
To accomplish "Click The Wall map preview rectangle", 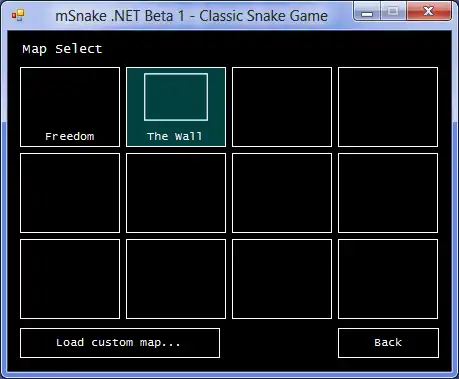I will click(x=176, y=97).
